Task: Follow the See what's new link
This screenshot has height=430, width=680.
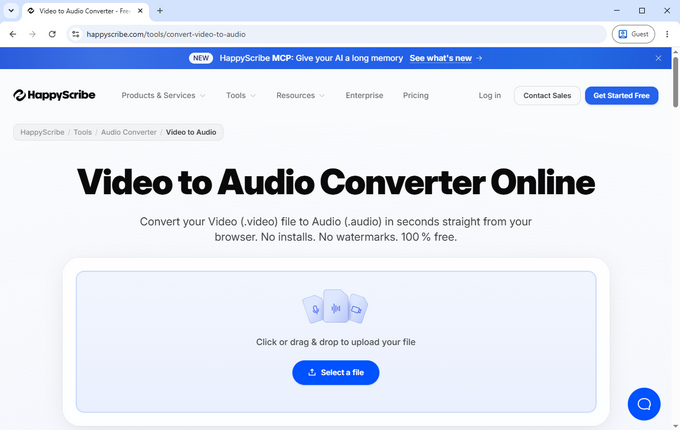Action: [x=445, y=58]
